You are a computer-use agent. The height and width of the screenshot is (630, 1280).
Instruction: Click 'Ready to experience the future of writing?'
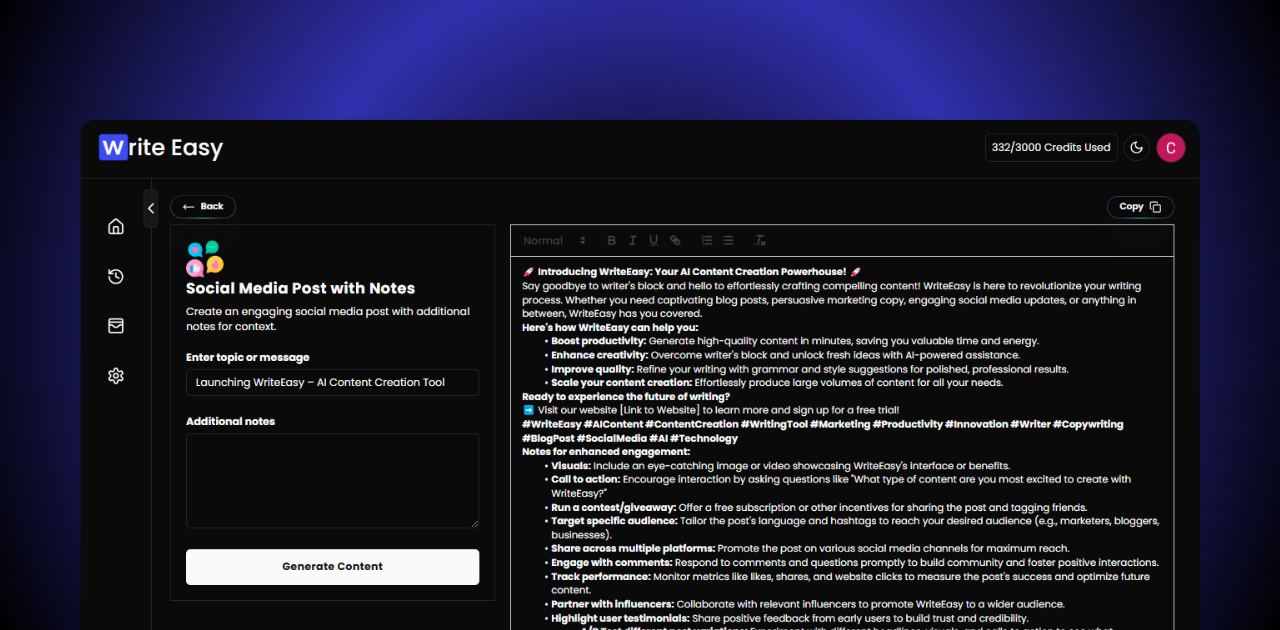coord(626,397)
